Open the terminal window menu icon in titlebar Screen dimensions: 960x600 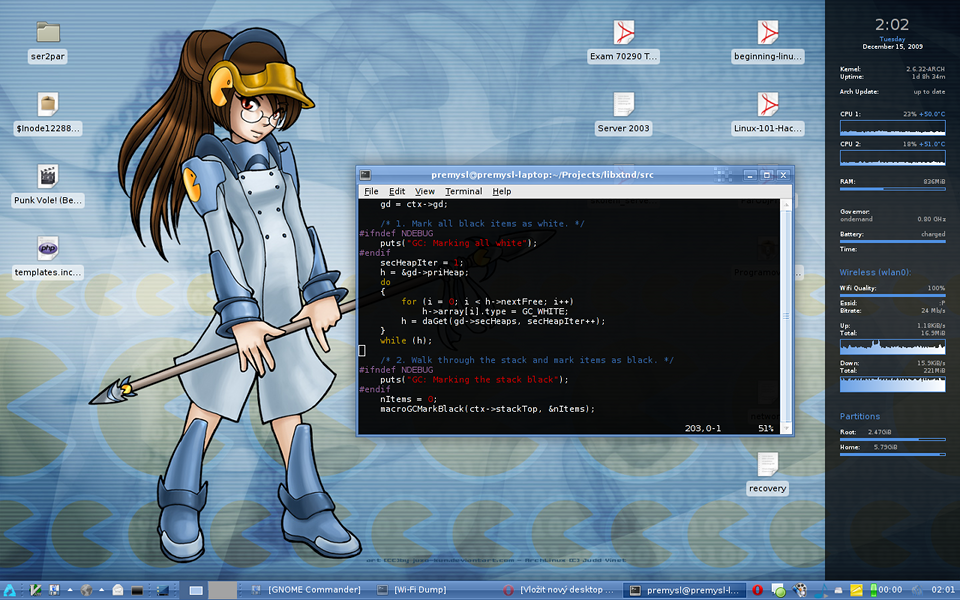tap(366, 175)
